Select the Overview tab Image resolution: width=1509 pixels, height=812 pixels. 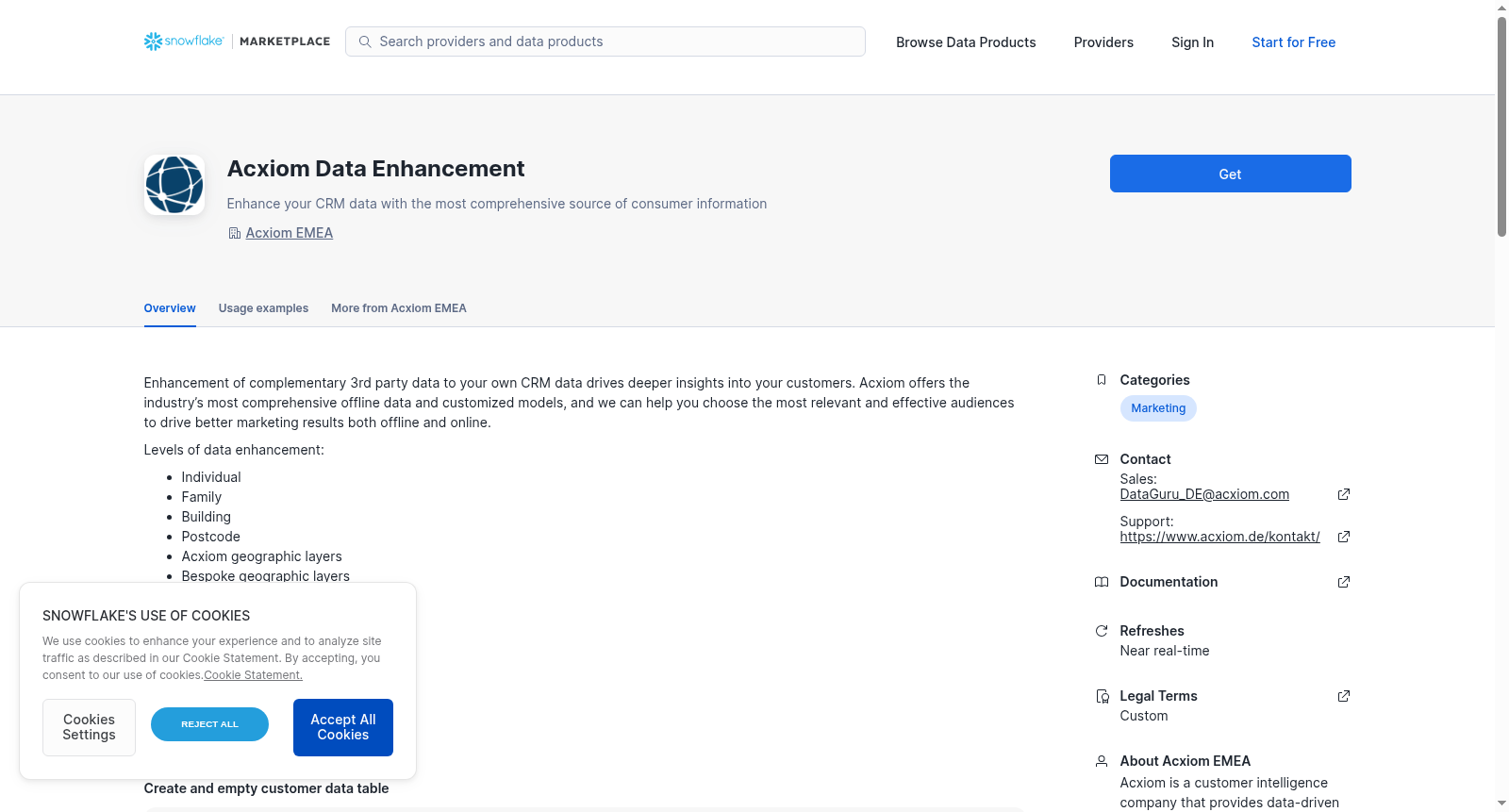pos(170,308)
